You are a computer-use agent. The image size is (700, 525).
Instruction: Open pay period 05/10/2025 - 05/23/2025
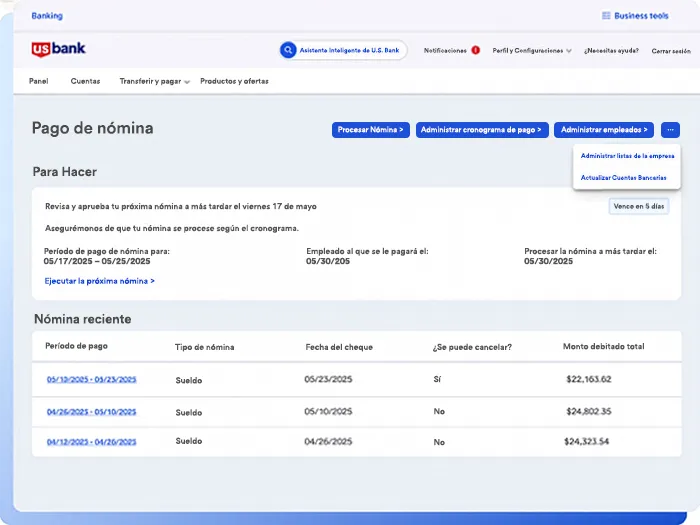point(91,380)
